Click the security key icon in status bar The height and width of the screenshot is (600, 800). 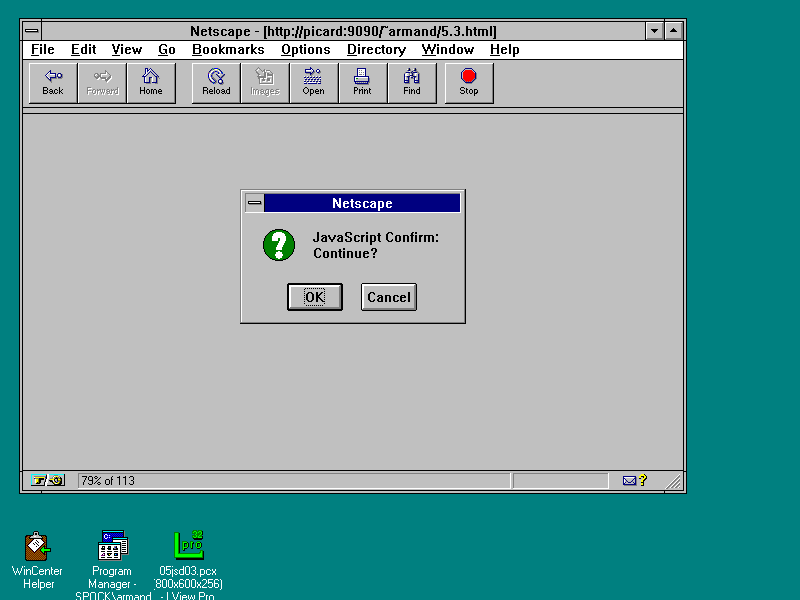click(47, 481)
